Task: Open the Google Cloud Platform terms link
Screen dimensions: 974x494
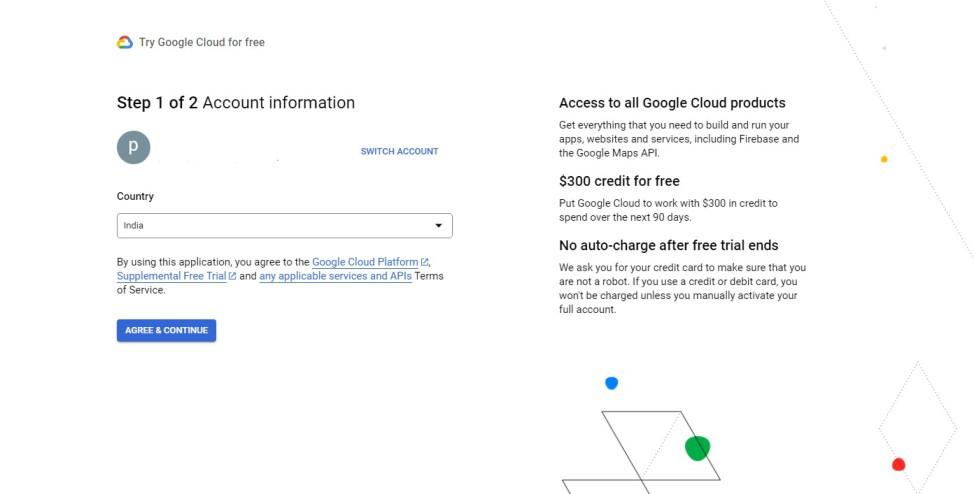Action: (365, 262)
